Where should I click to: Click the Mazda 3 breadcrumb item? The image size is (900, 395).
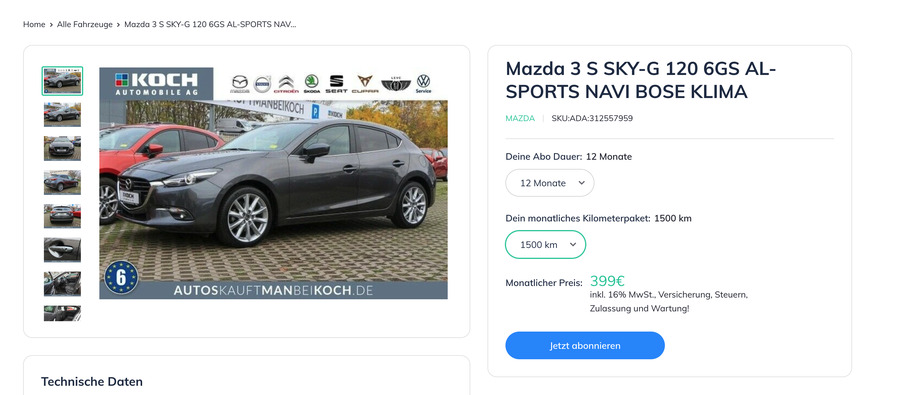210,24
